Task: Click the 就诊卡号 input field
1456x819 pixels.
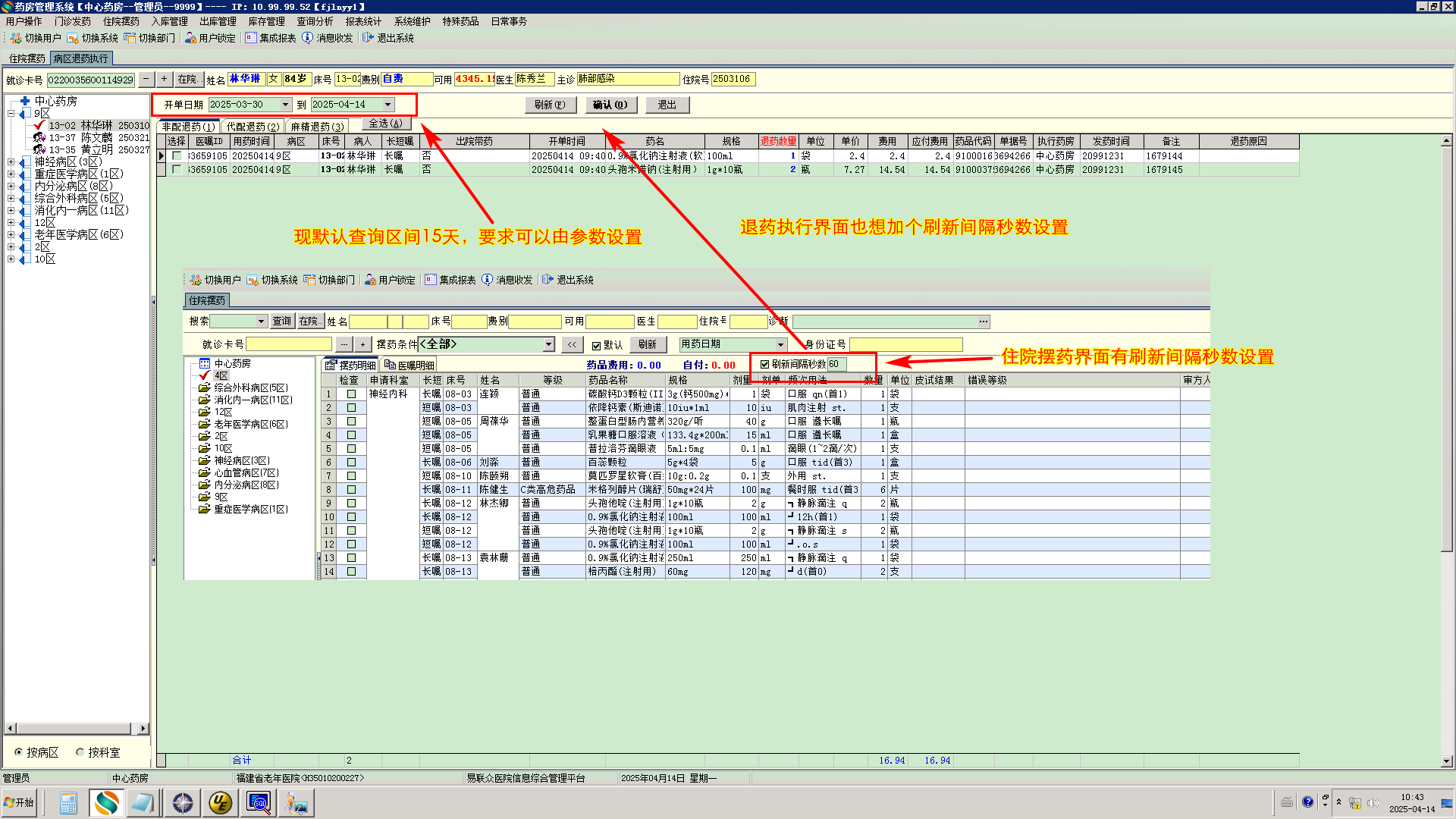Action: click(91, 80)
